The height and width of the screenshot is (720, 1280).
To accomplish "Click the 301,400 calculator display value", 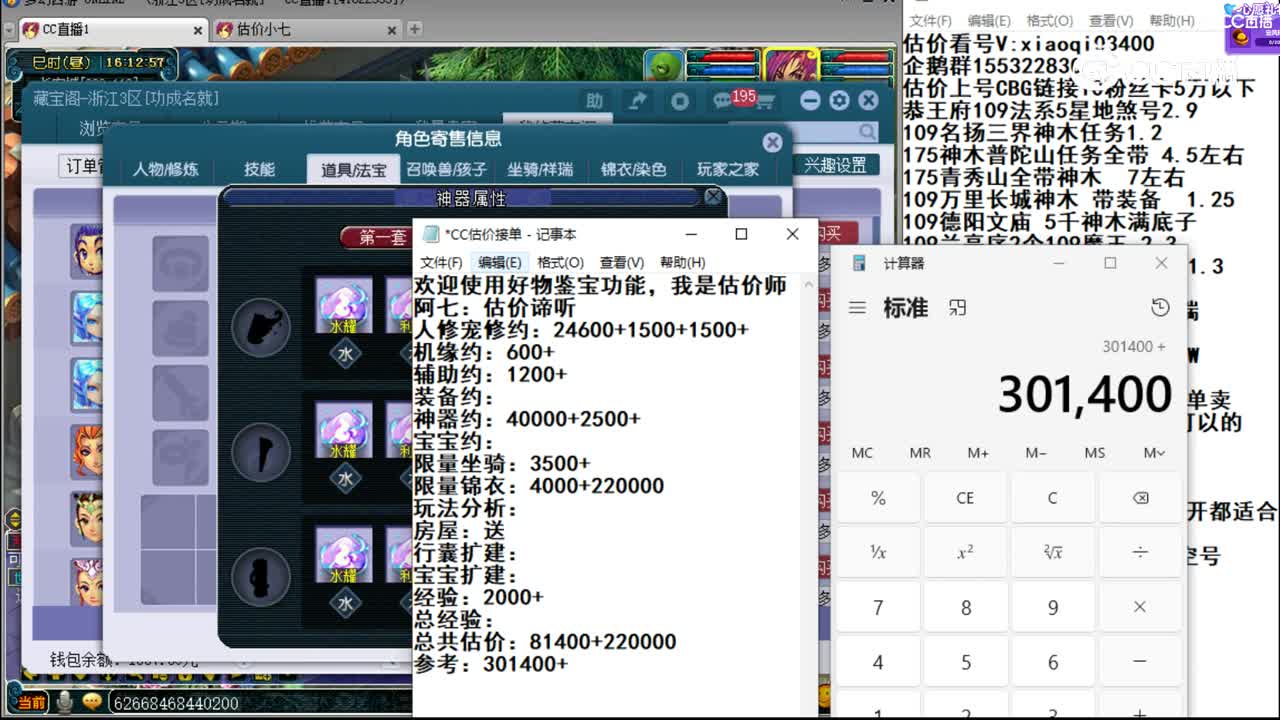I will tap(1084, 394).
